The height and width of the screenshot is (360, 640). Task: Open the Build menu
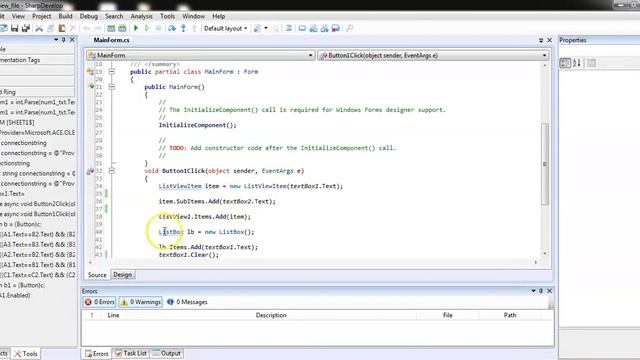[x=65, y=16]
